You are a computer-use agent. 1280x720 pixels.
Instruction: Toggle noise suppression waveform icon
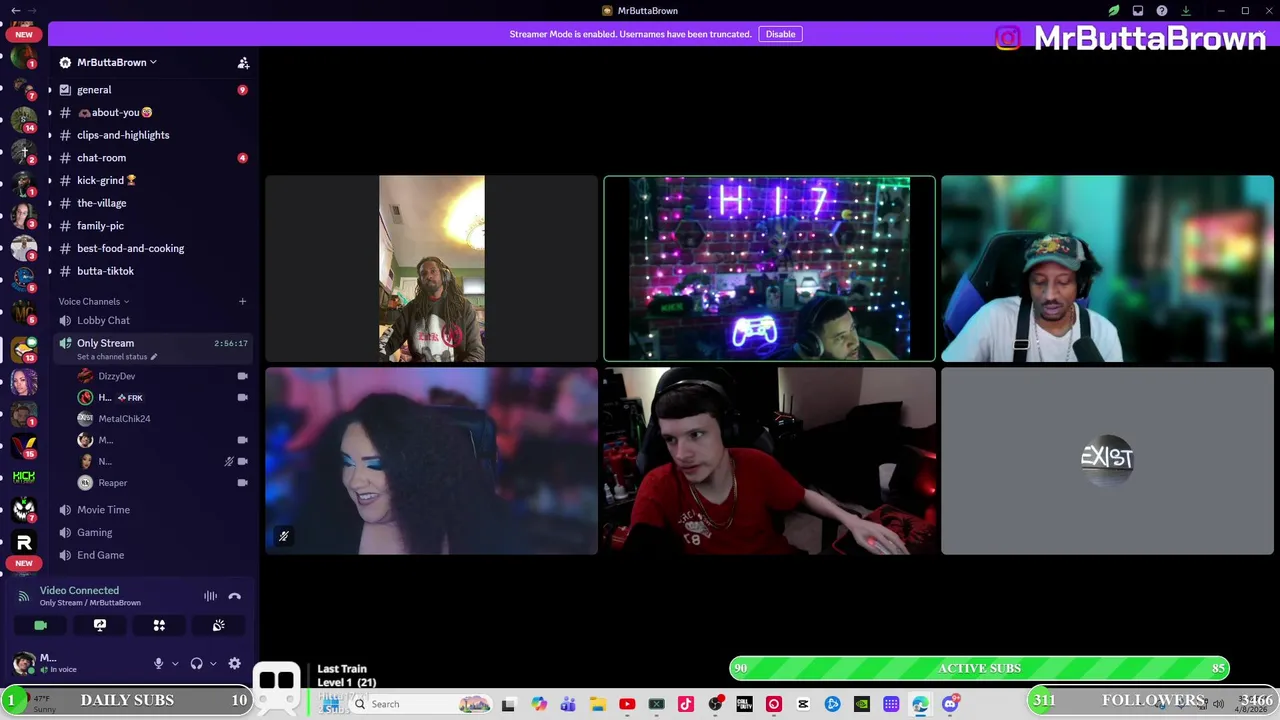tap(210, 596)
